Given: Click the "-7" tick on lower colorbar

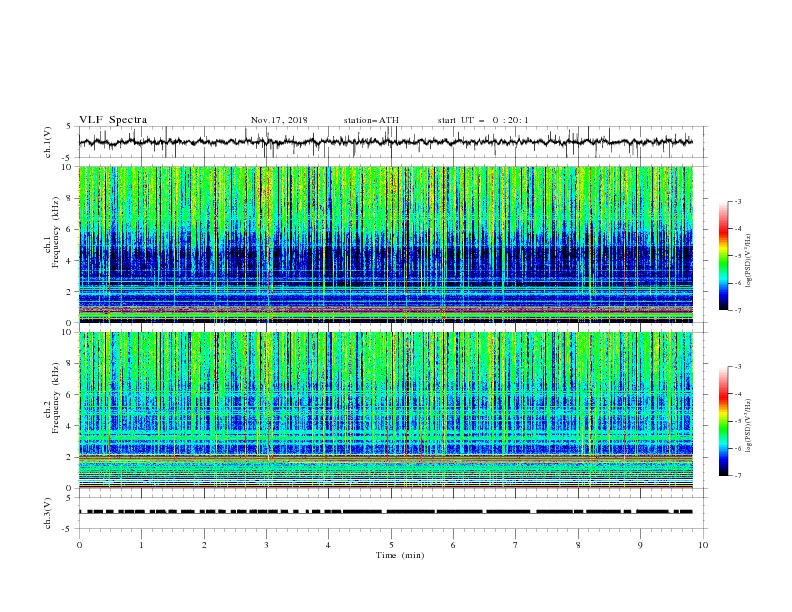Looking at the screenshot, I should [738, 475].
